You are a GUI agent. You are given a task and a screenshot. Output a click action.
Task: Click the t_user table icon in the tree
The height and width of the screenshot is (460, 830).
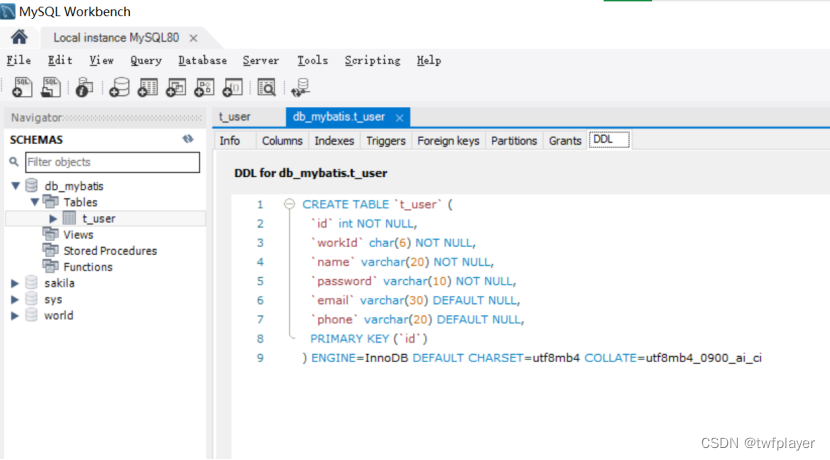point(69,218)
